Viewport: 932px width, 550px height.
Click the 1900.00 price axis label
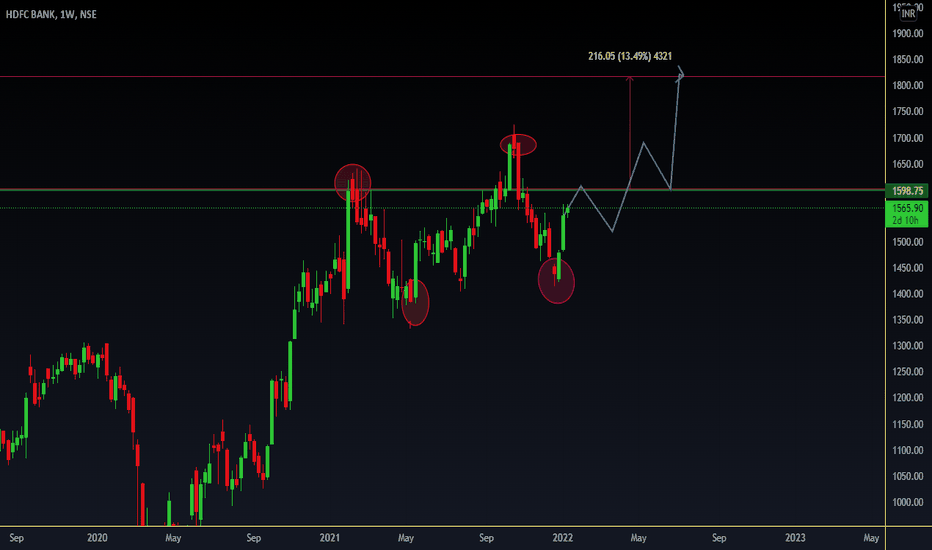tap(908, 33)
